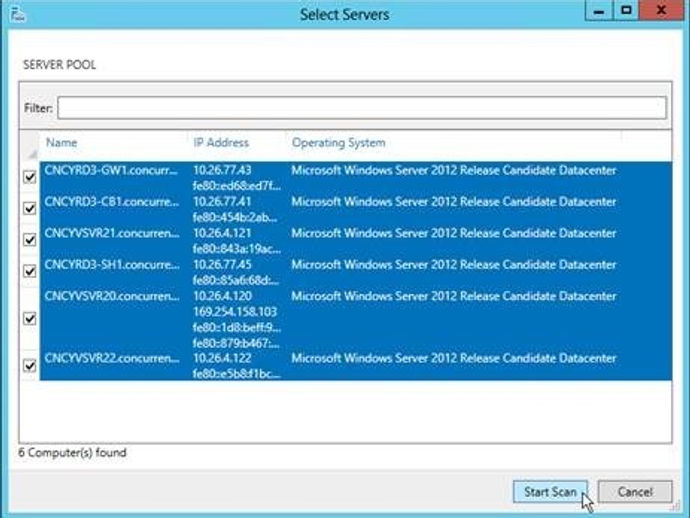Click the operating system text for CNCYRD3-GW1
Viewport: 690px width, 518px height.
pos(454,170)
